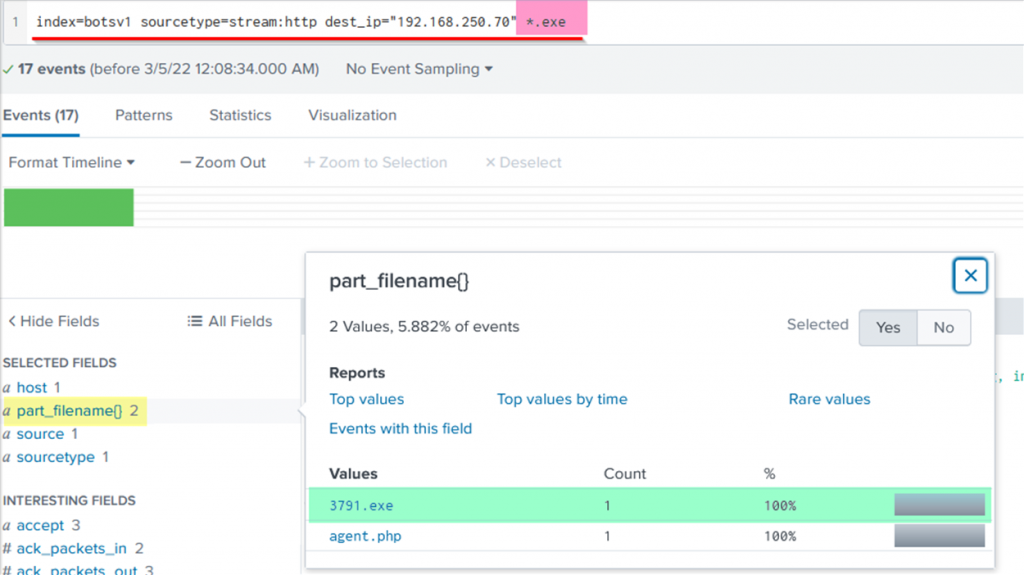1024x575 pixels.
Task: Click the green timeline bar
Action: 69,207
